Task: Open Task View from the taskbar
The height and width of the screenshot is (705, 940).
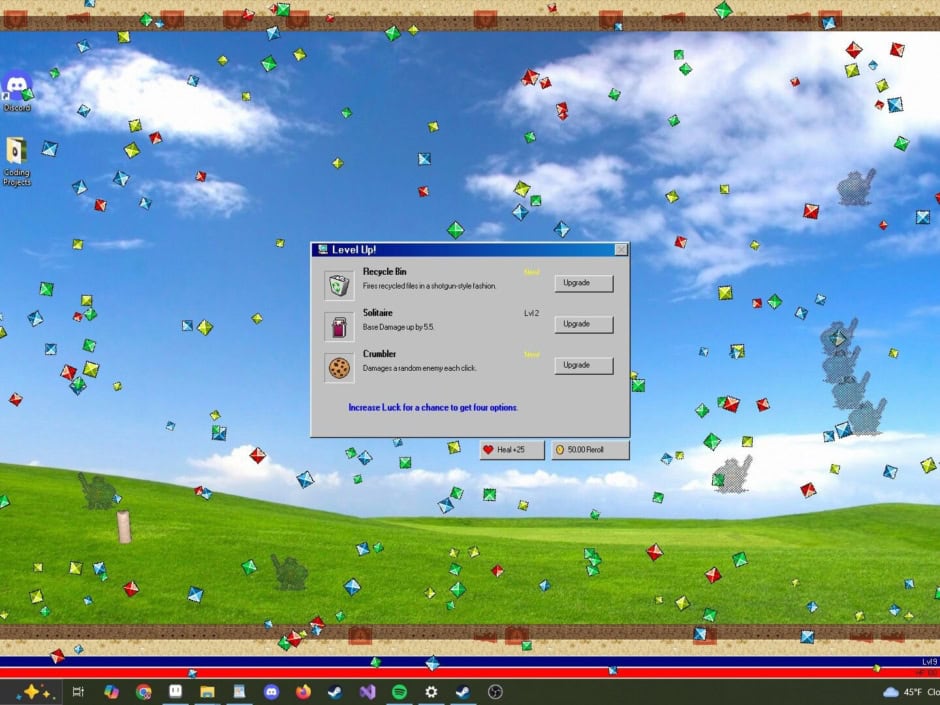Action: click(79, 692)
